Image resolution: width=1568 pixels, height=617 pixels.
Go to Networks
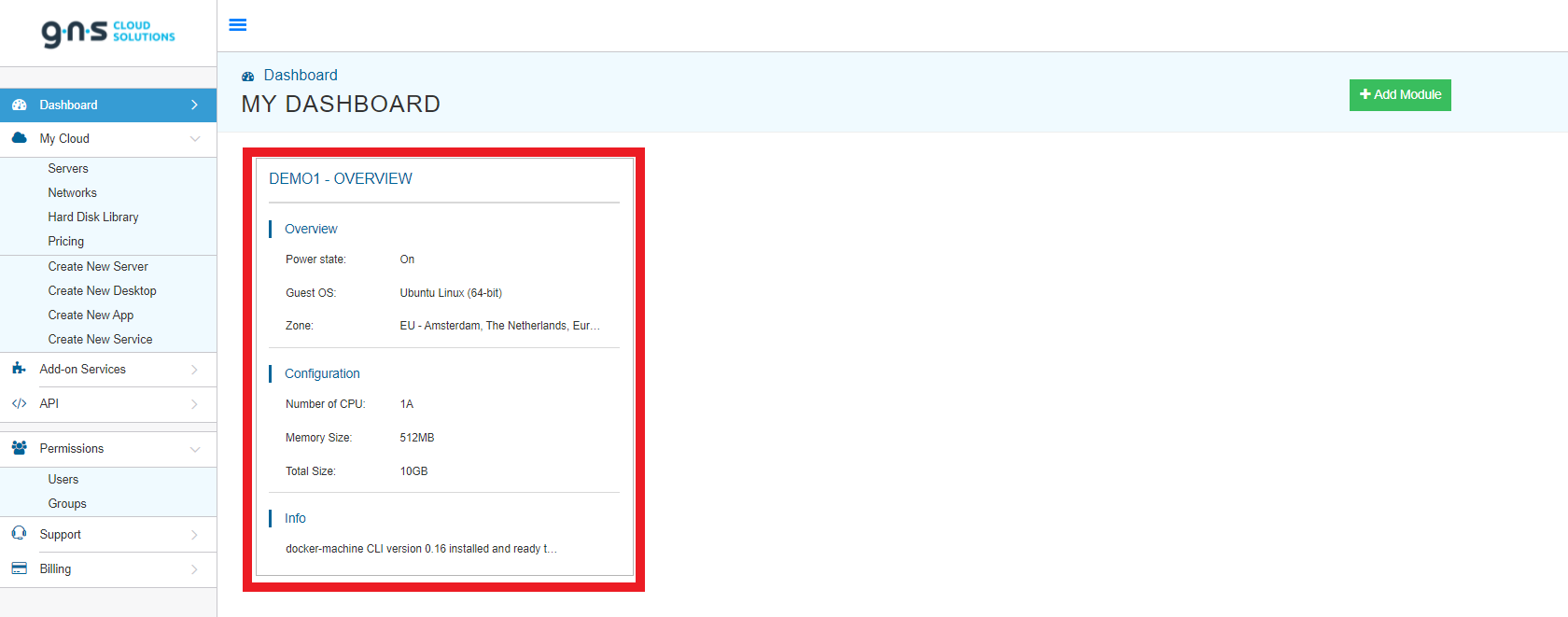point(72,192)
